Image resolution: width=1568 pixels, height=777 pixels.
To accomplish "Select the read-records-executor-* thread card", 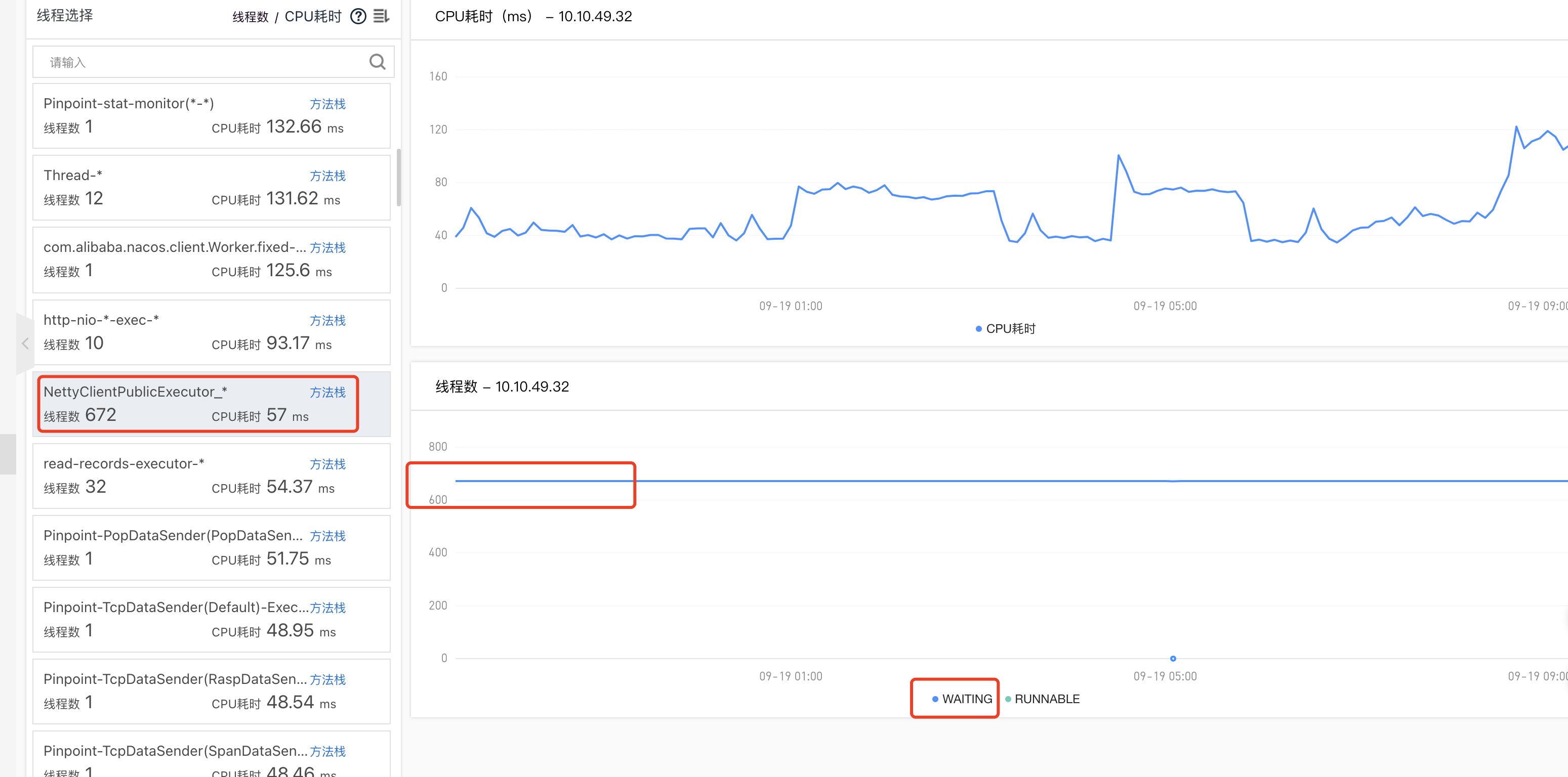I will click(x=211, y=476).
